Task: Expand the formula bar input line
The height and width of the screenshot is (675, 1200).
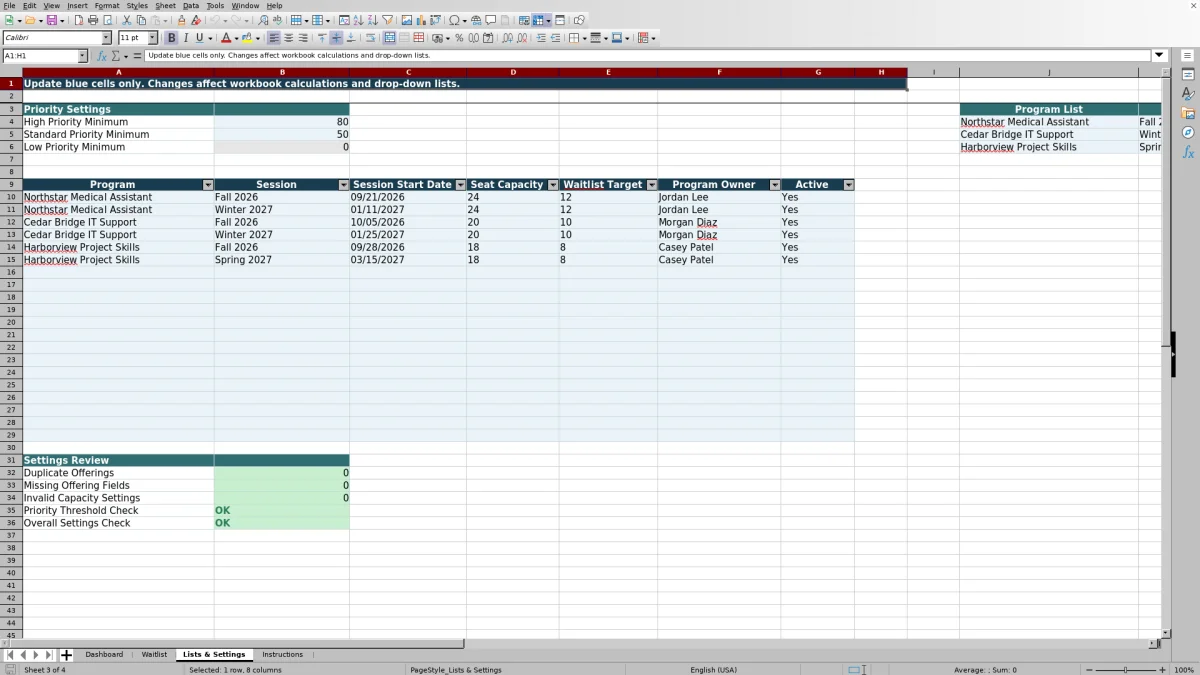Action: coord(1159,56)
